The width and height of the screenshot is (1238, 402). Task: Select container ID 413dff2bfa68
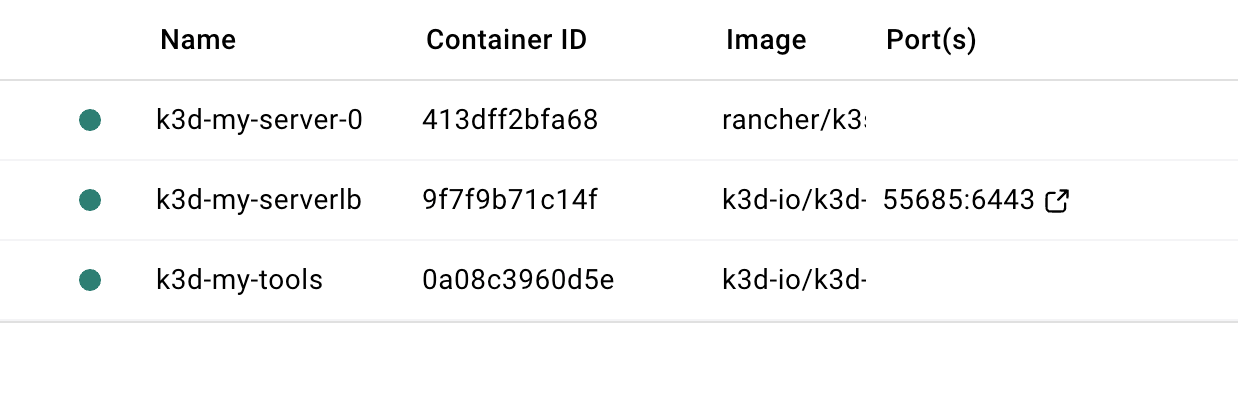tap(510, 121)
